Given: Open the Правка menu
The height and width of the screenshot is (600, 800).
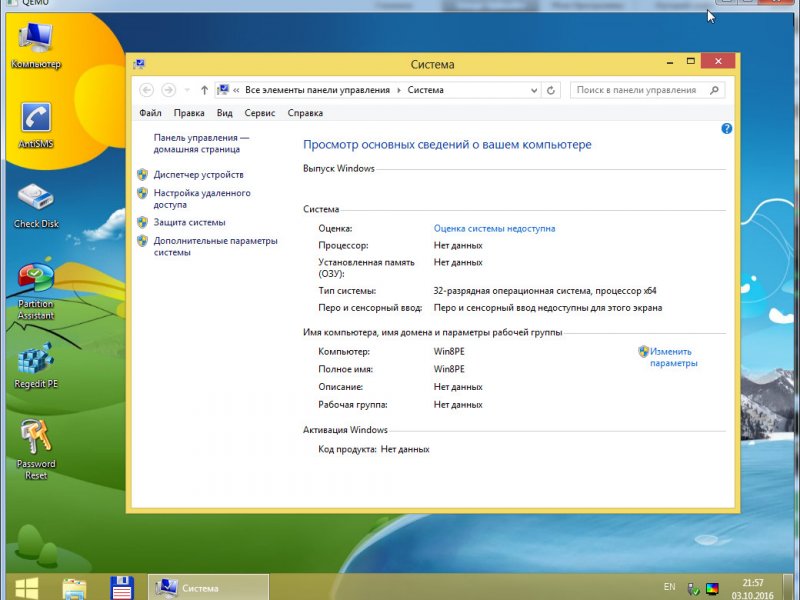Looking at the screenshot, I should 189,113.
